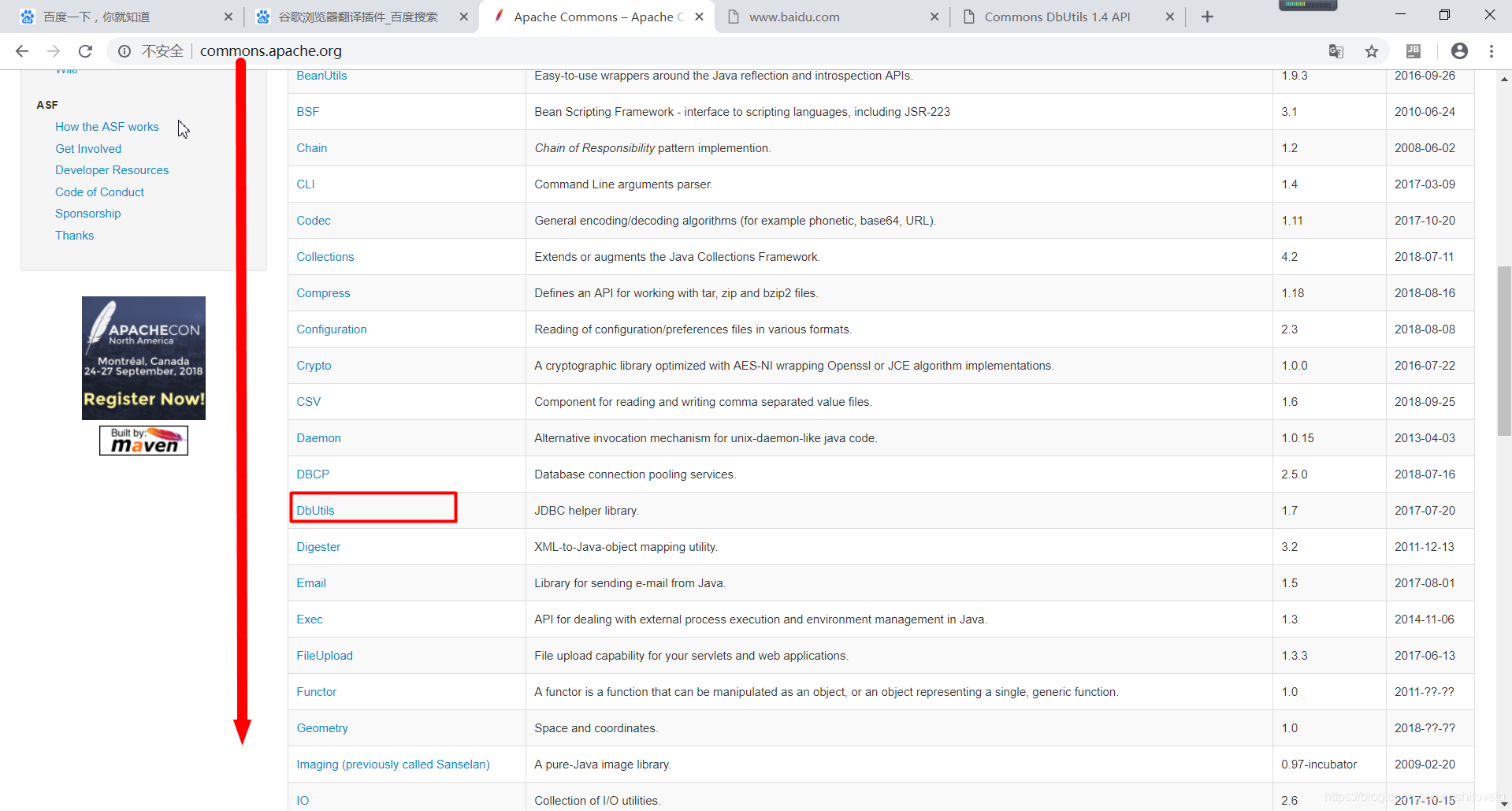Screen dimensions: 1512x811
Task: Bookmark this page with the star icon
Action: [1372, 51]
